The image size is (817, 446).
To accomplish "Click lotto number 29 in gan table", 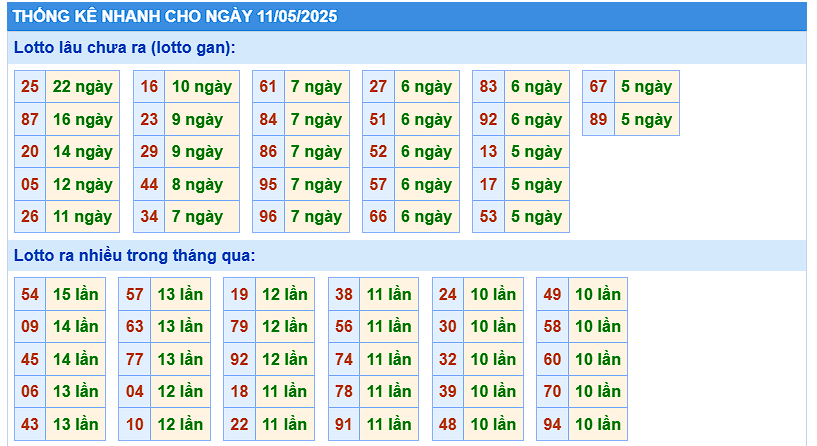I will 149,152.
